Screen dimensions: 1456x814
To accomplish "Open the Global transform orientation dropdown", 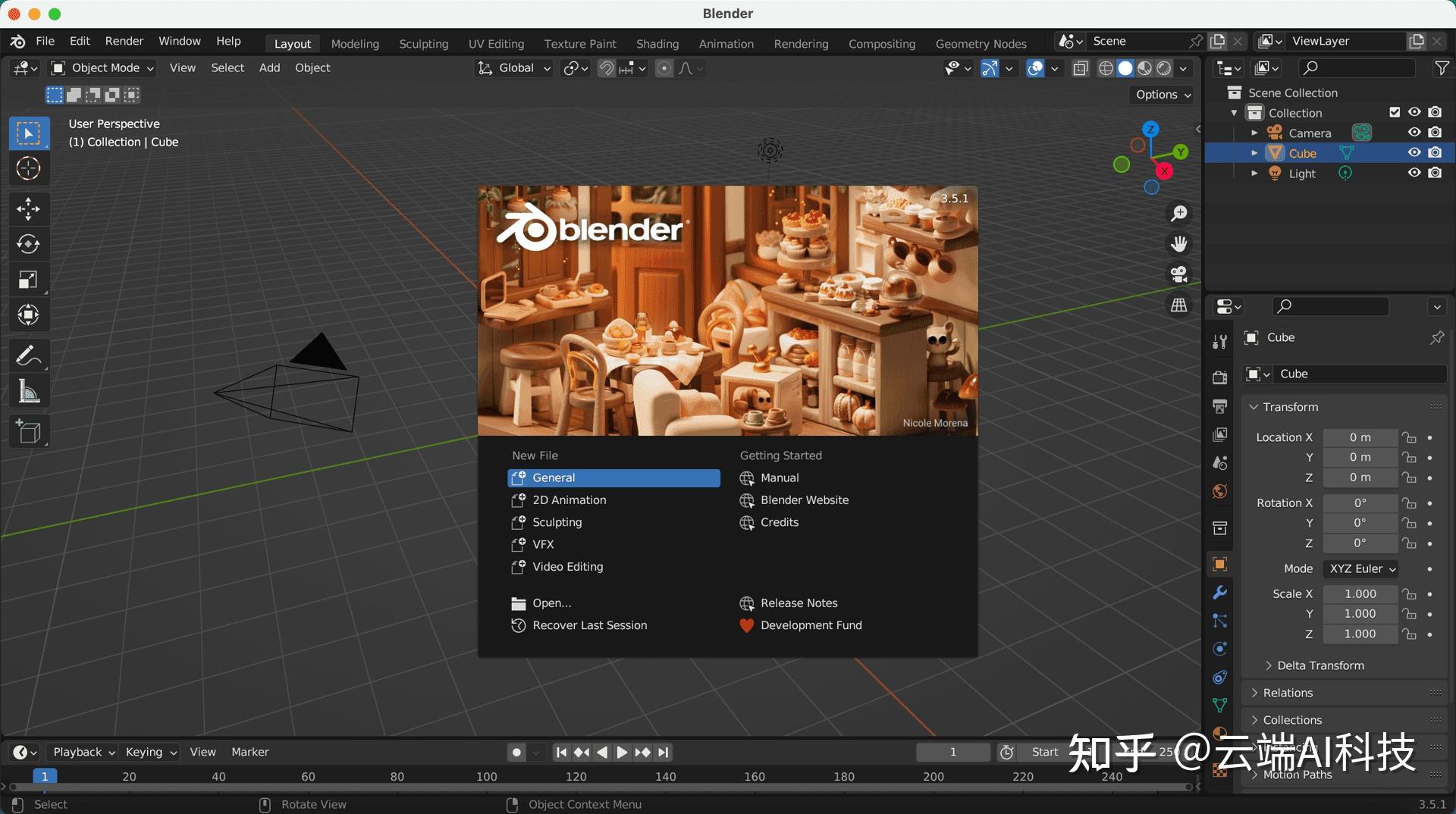I will (x=513, y=68).
